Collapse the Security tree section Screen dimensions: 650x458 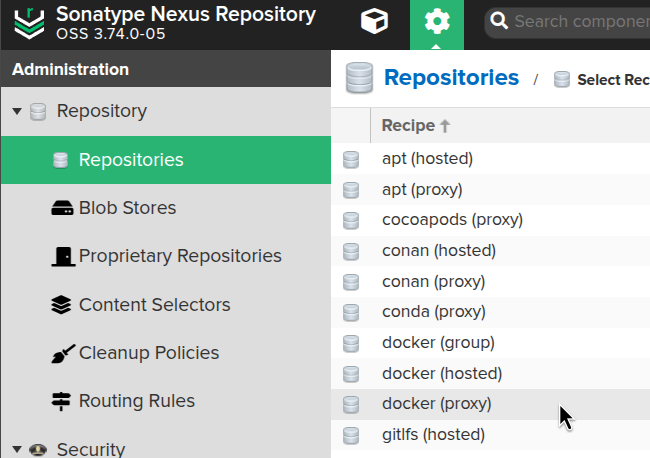[17, 449]
